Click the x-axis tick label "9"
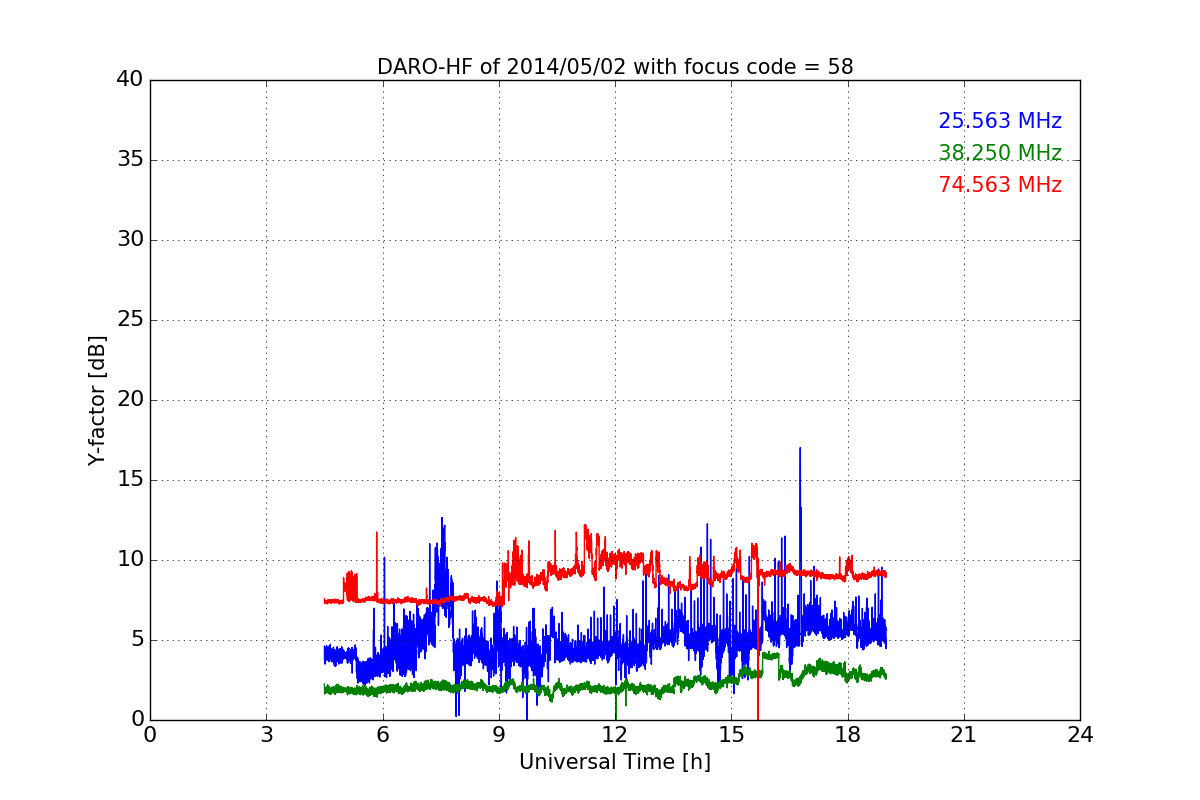 tap(499, 734)
